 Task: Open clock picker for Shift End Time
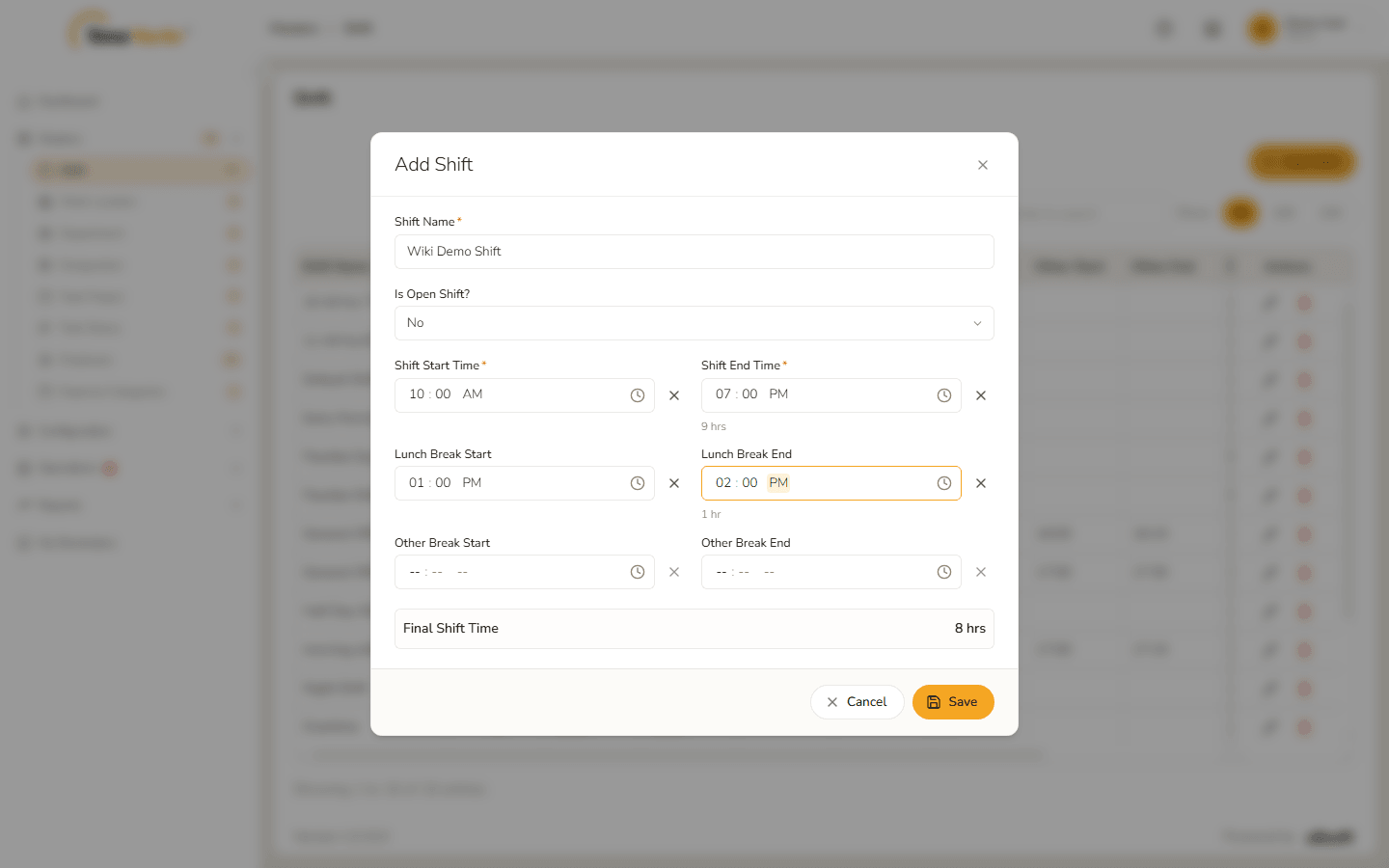(944, 395)
